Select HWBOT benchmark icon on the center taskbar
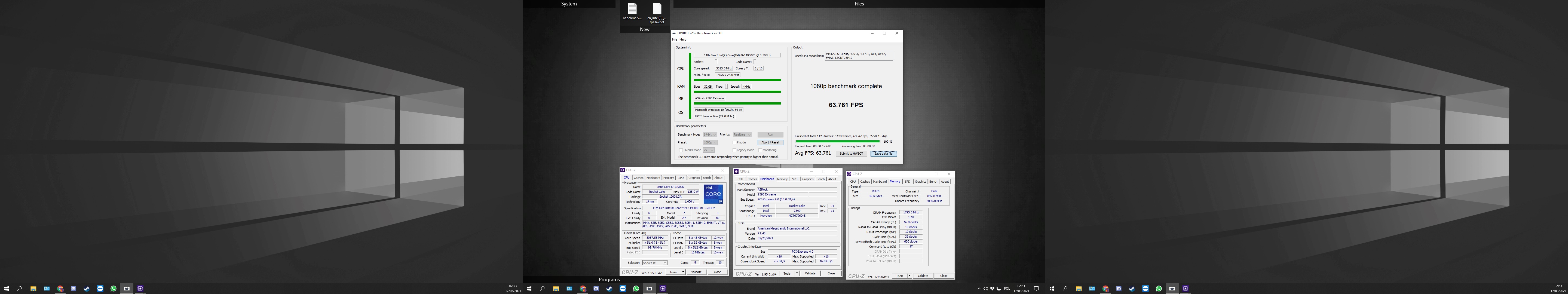The height and width of the screenshot is (294, 1568). pos(650,289)
